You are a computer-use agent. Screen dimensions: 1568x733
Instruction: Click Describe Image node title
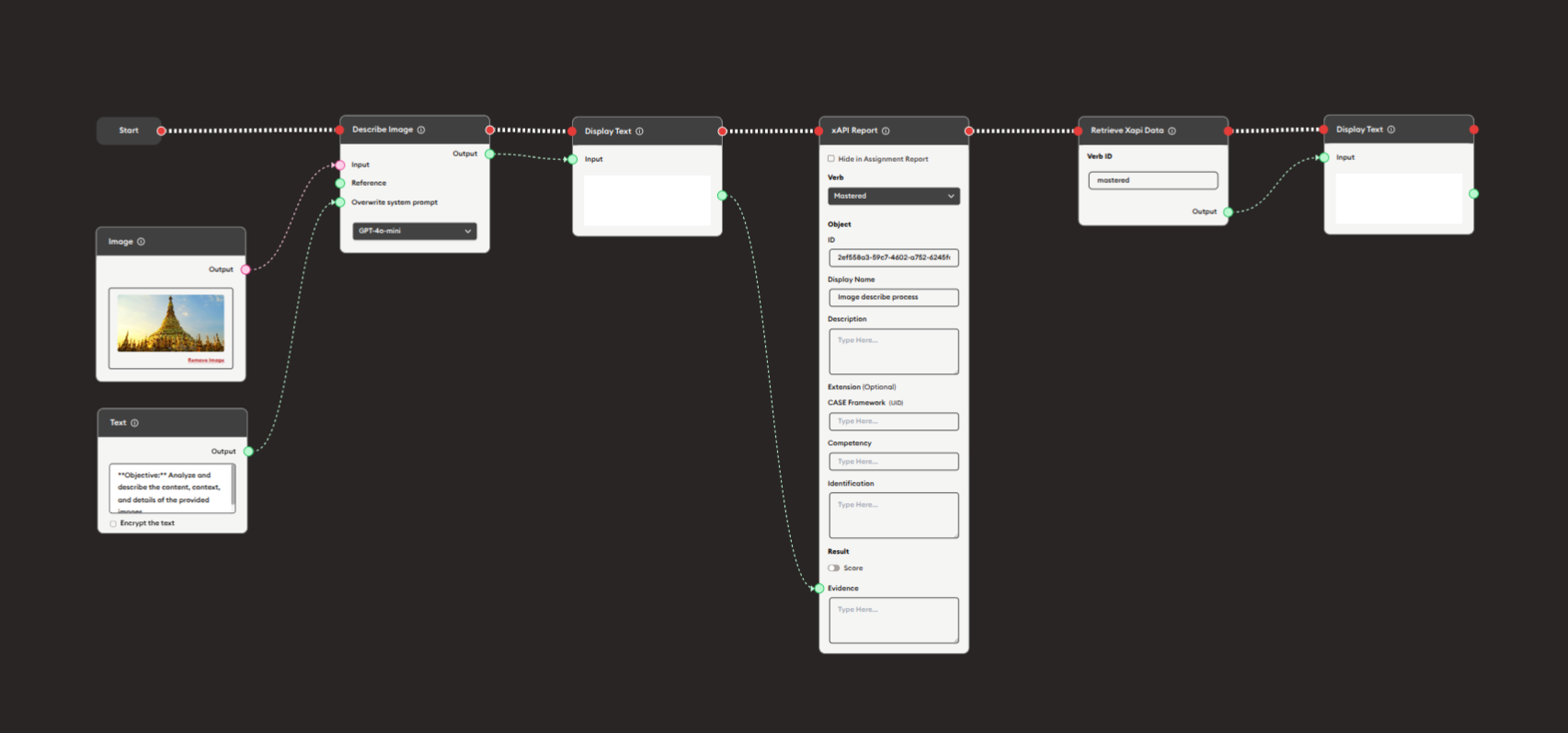pyautogui.click(x=383, y=130)
